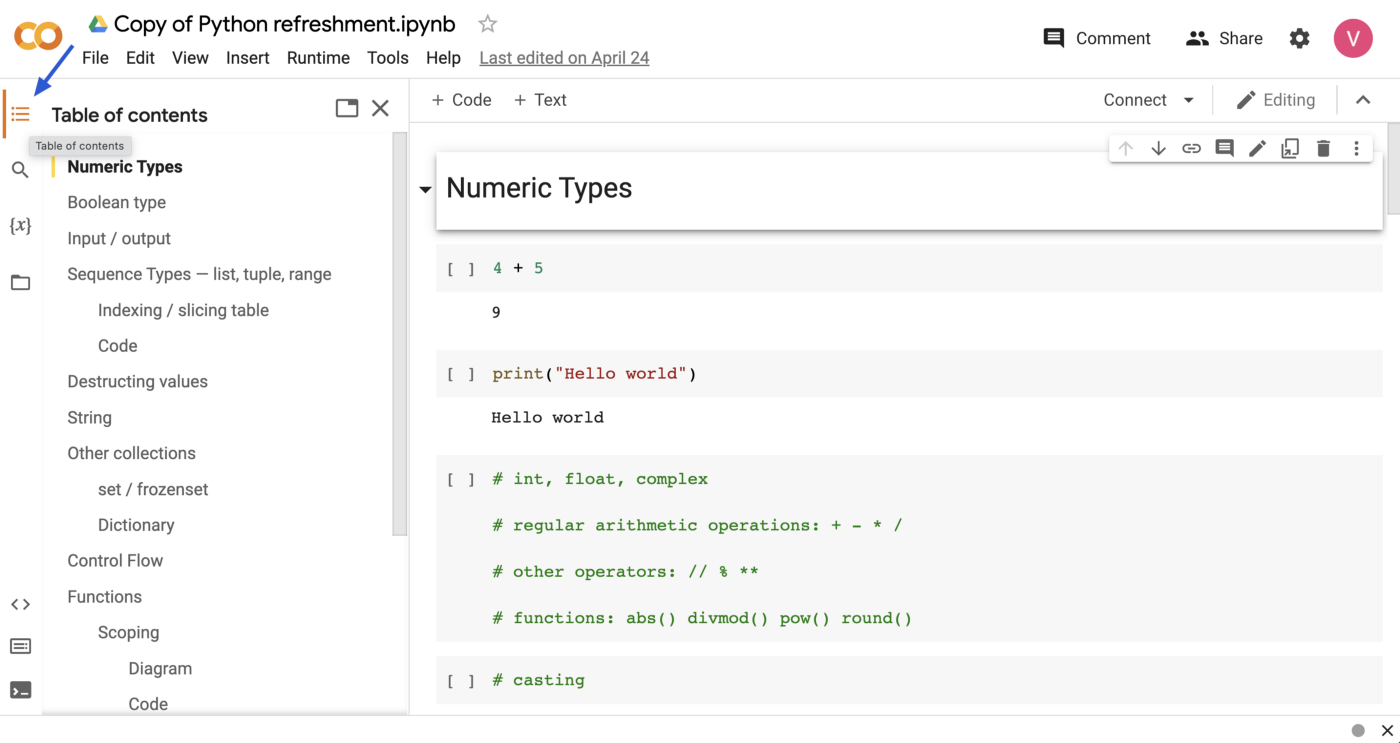1400x743 pixels.
Task: Open the Edit menu
Action: [x=140, y=58]
